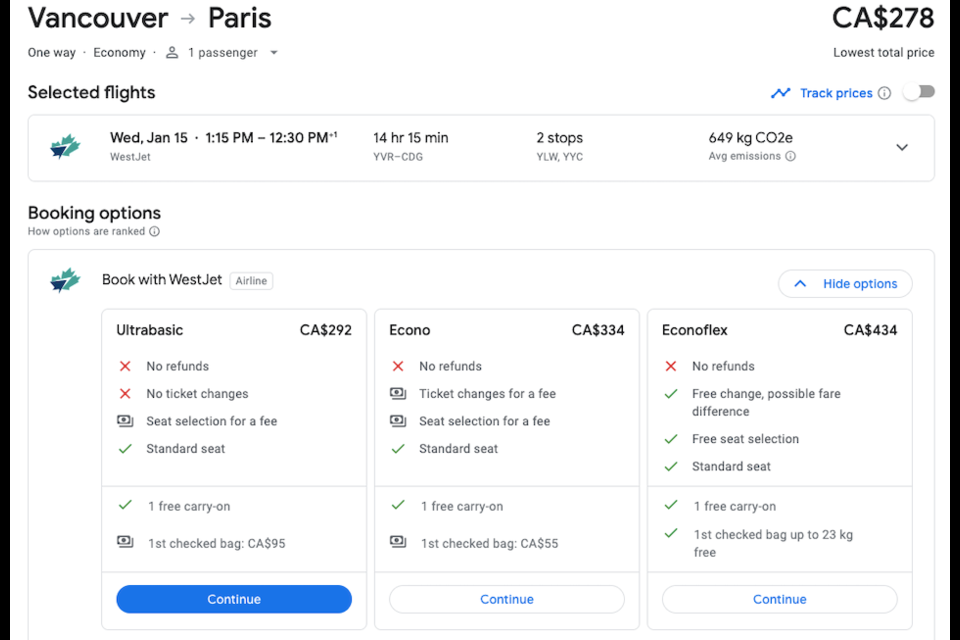Click the Vancouver to Paris heading
This screenshot has width=960, height=640.
[x=149, y=18]
